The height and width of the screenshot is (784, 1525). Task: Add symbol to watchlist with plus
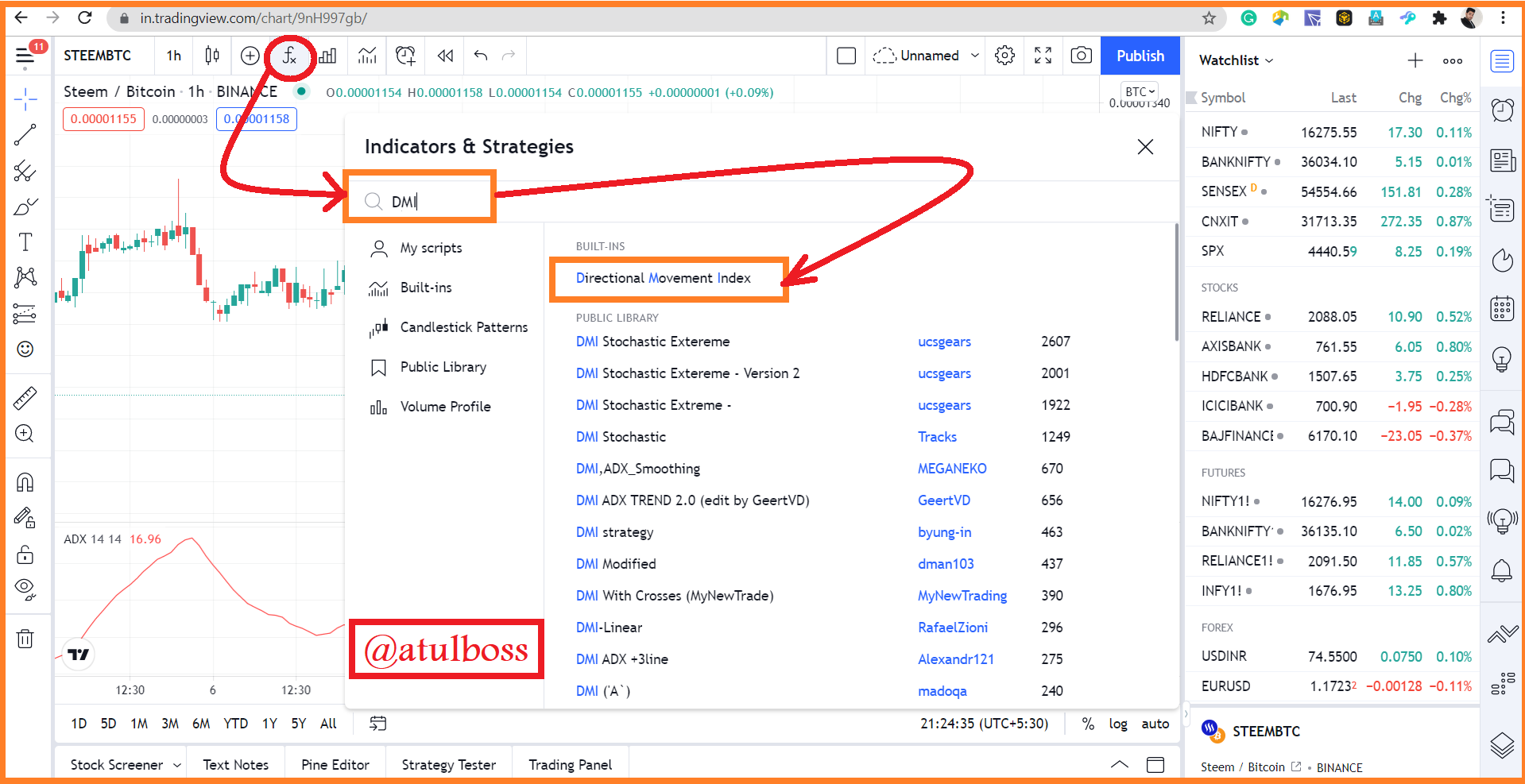1415,60
